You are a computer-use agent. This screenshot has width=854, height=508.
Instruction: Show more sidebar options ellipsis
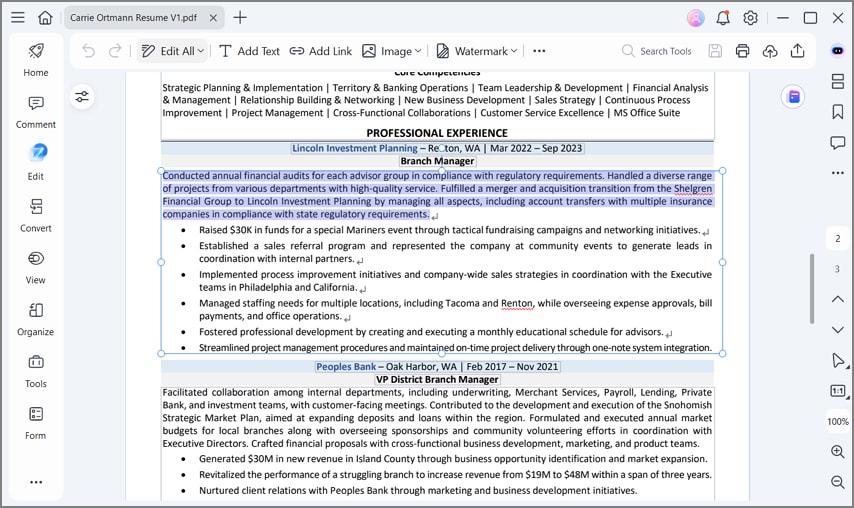36,482
